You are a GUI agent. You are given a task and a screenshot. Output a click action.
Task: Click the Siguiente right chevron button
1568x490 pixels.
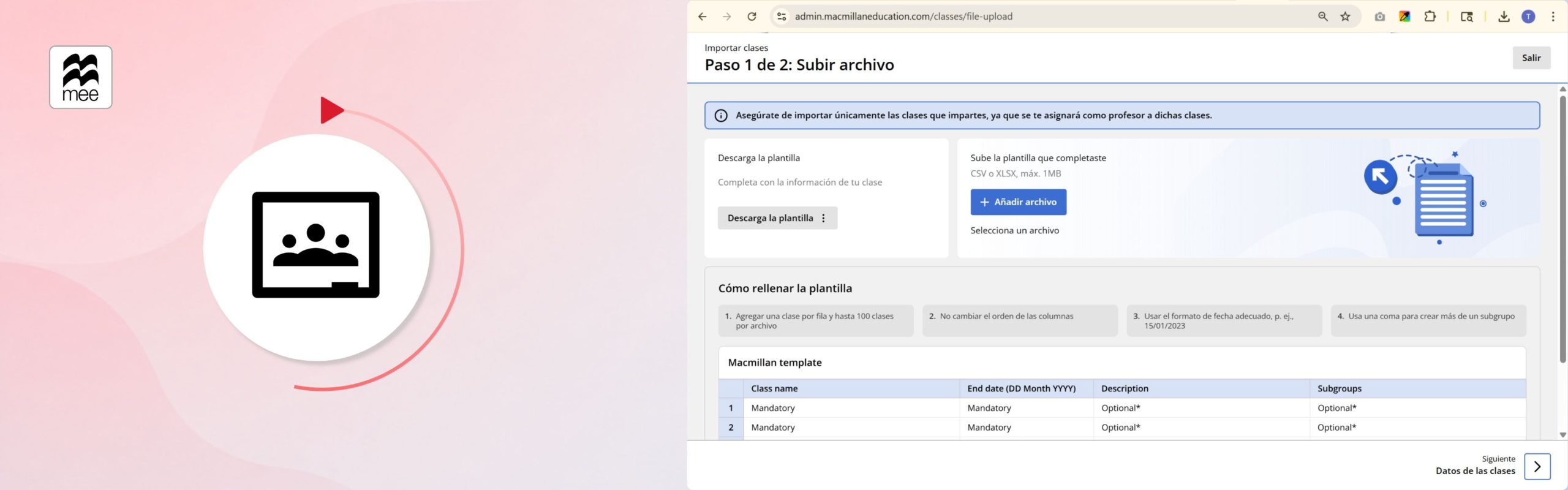[1537, 466]
